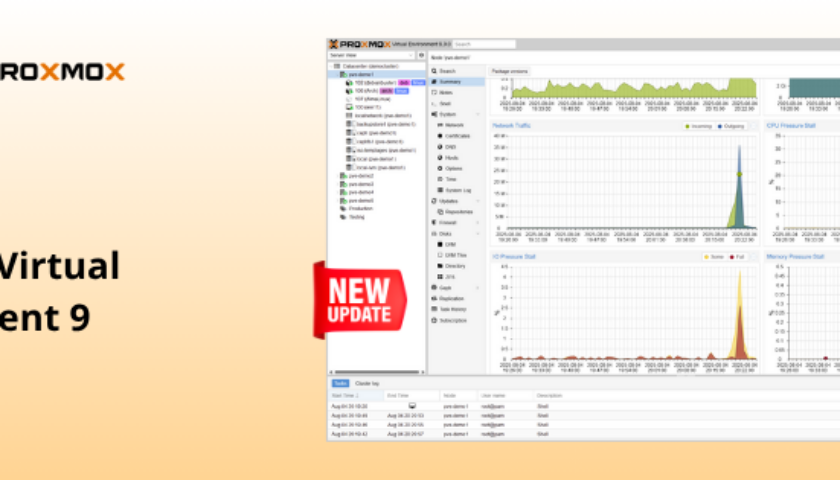Open the Notes icon in node menu
The width and height of the screenshot is (840, 480).
434,93
